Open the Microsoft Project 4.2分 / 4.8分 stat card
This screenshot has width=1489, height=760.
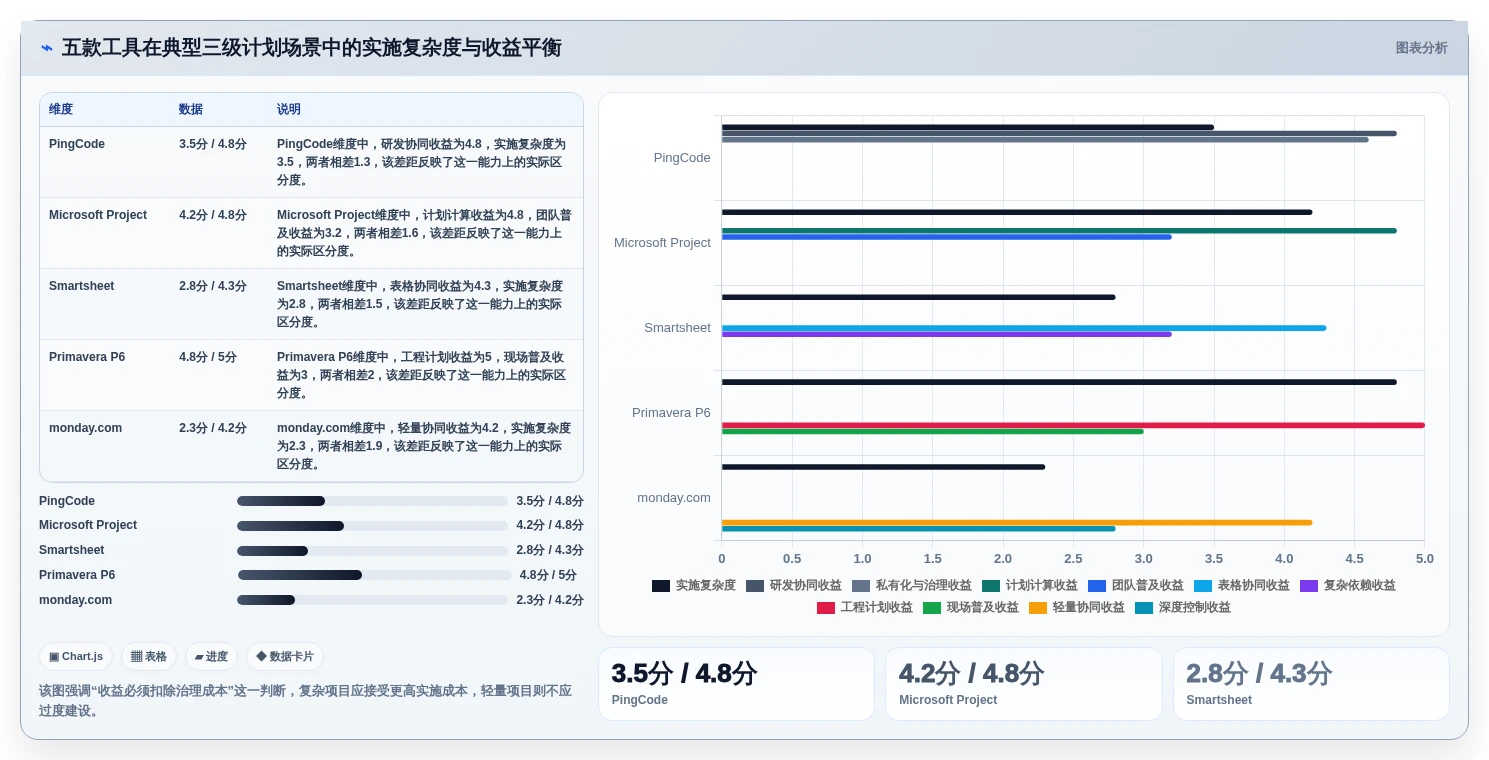tap(1024, 684)
